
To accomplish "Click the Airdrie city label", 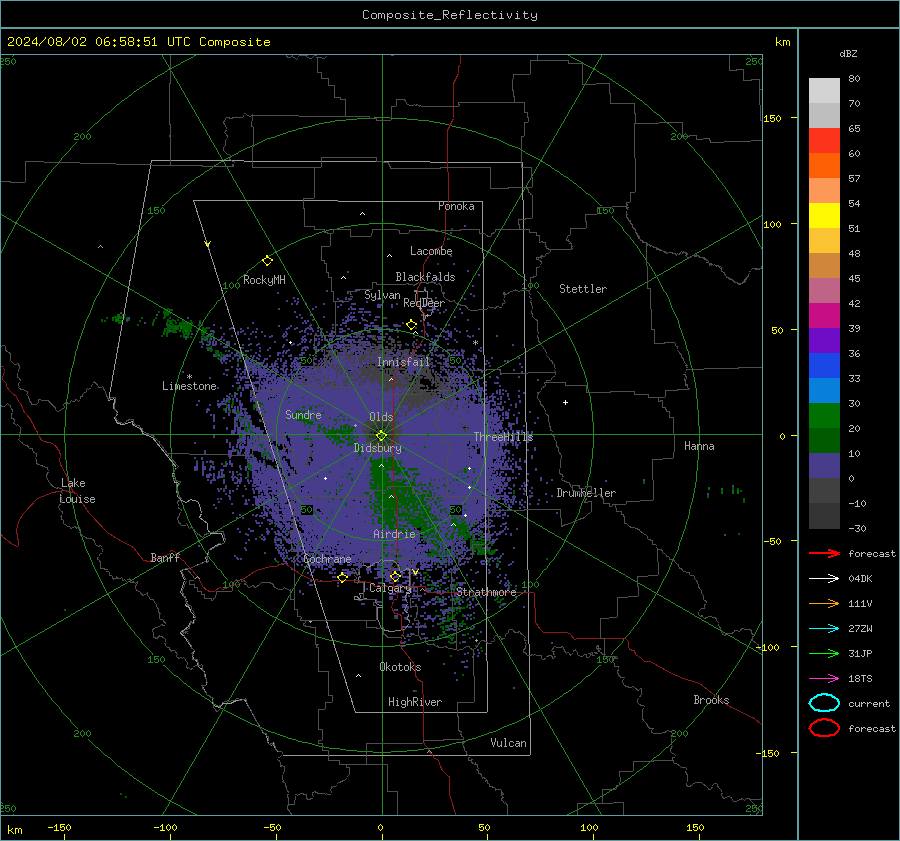I will [x=394, y=534].
